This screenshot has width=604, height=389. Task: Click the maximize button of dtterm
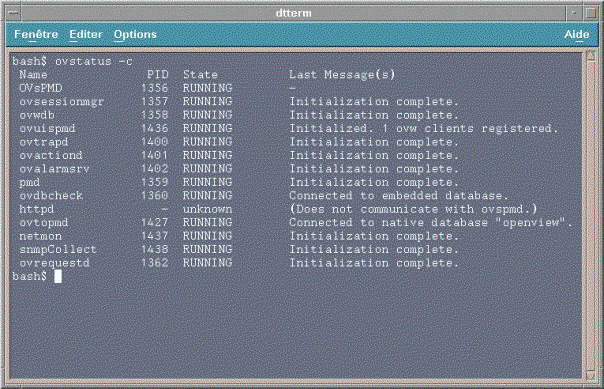tap(591, 13)
